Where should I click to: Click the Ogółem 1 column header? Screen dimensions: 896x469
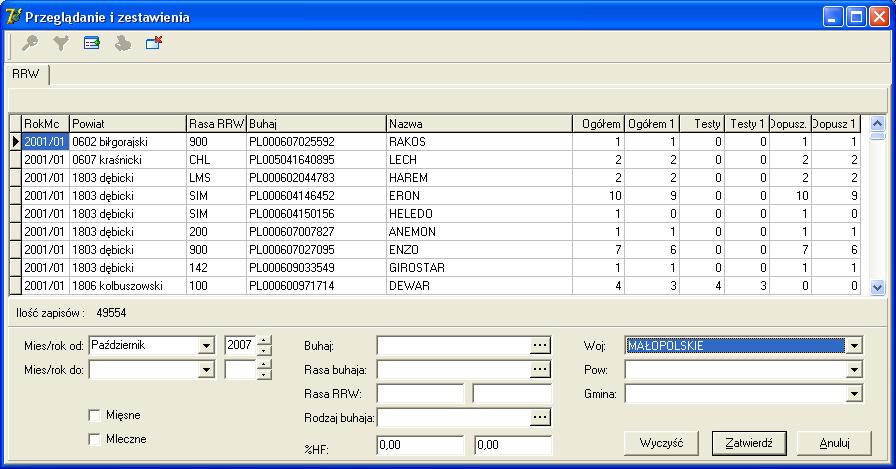[x=651, y=123]
